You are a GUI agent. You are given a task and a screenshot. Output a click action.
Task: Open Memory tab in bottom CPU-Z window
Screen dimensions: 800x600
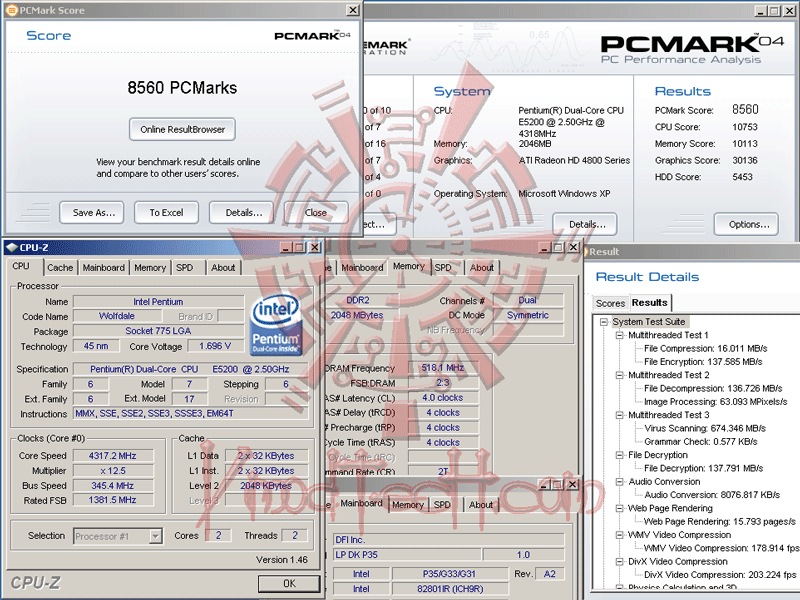(408, 505)
